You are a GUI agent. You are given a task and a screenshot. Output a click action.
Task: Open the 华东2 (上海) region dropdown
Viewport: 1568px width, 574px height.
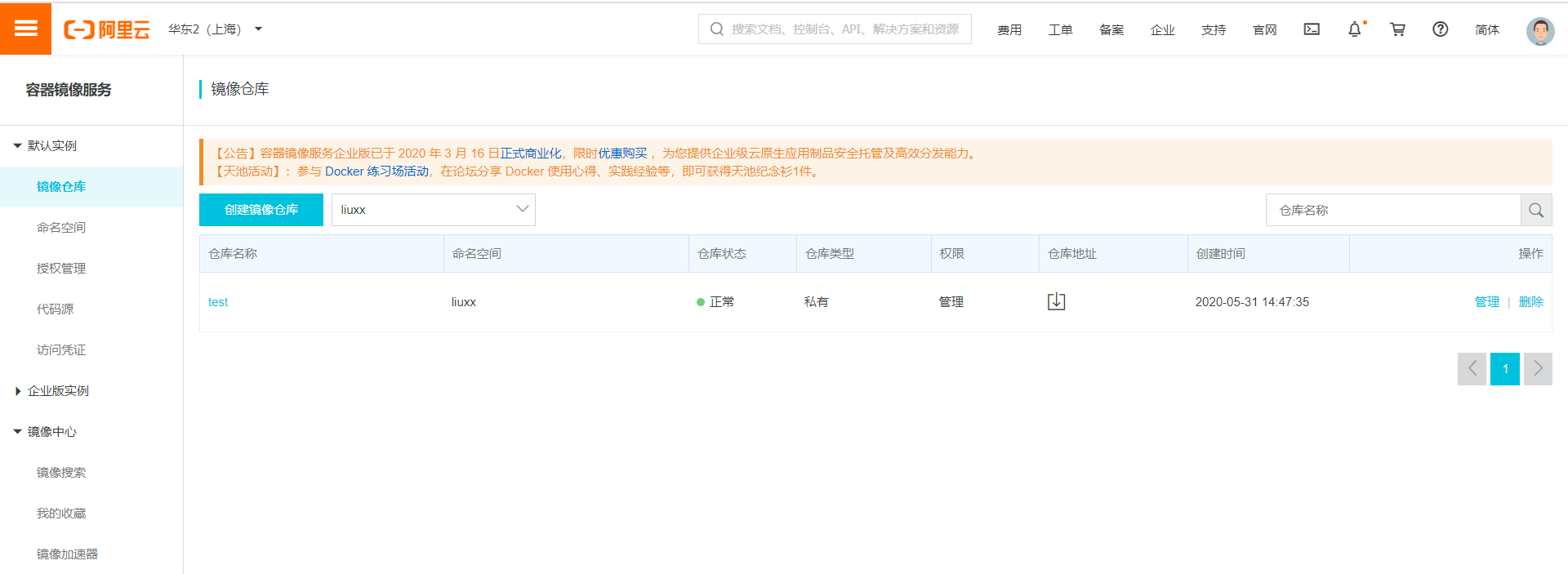[215, 29]
